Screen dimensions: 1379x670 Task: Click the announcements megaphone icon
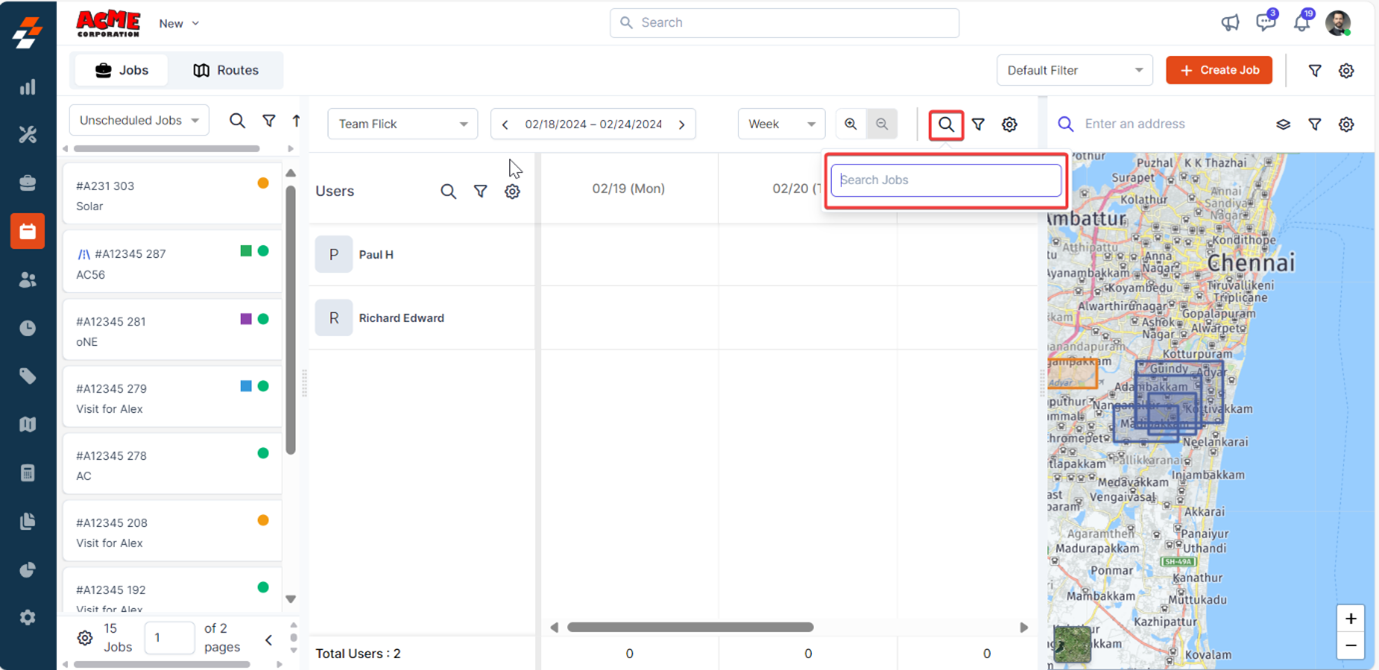tap(1230, 23)
